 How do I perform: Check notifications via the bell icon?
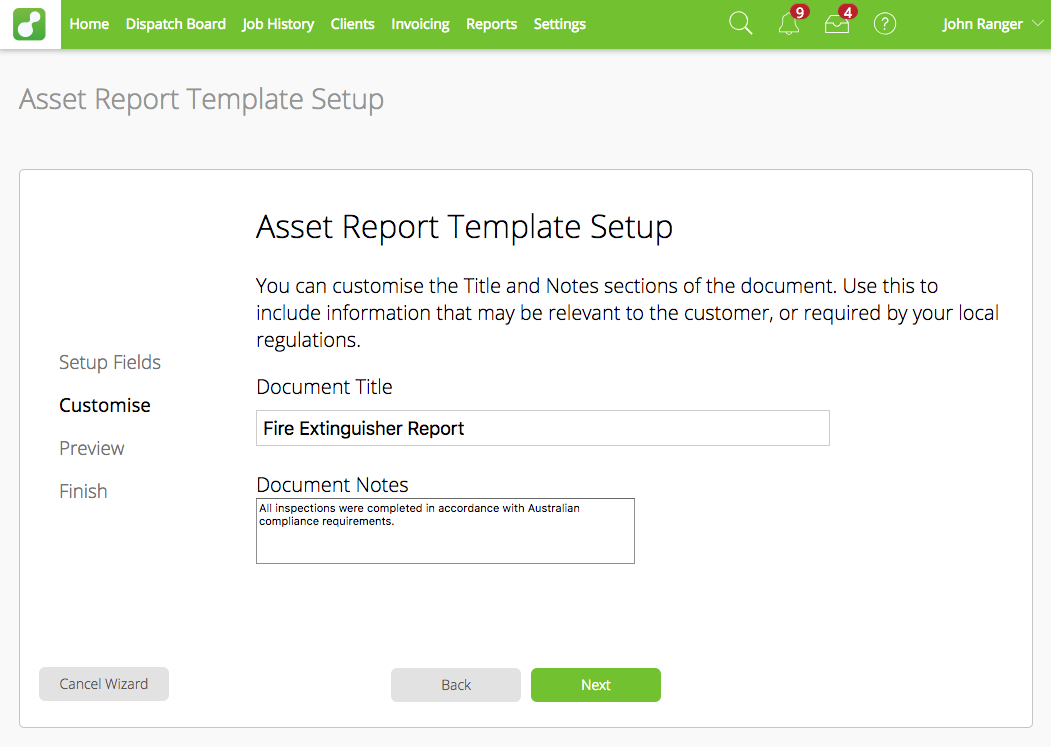pyautogui.click(x=788, y=24)
